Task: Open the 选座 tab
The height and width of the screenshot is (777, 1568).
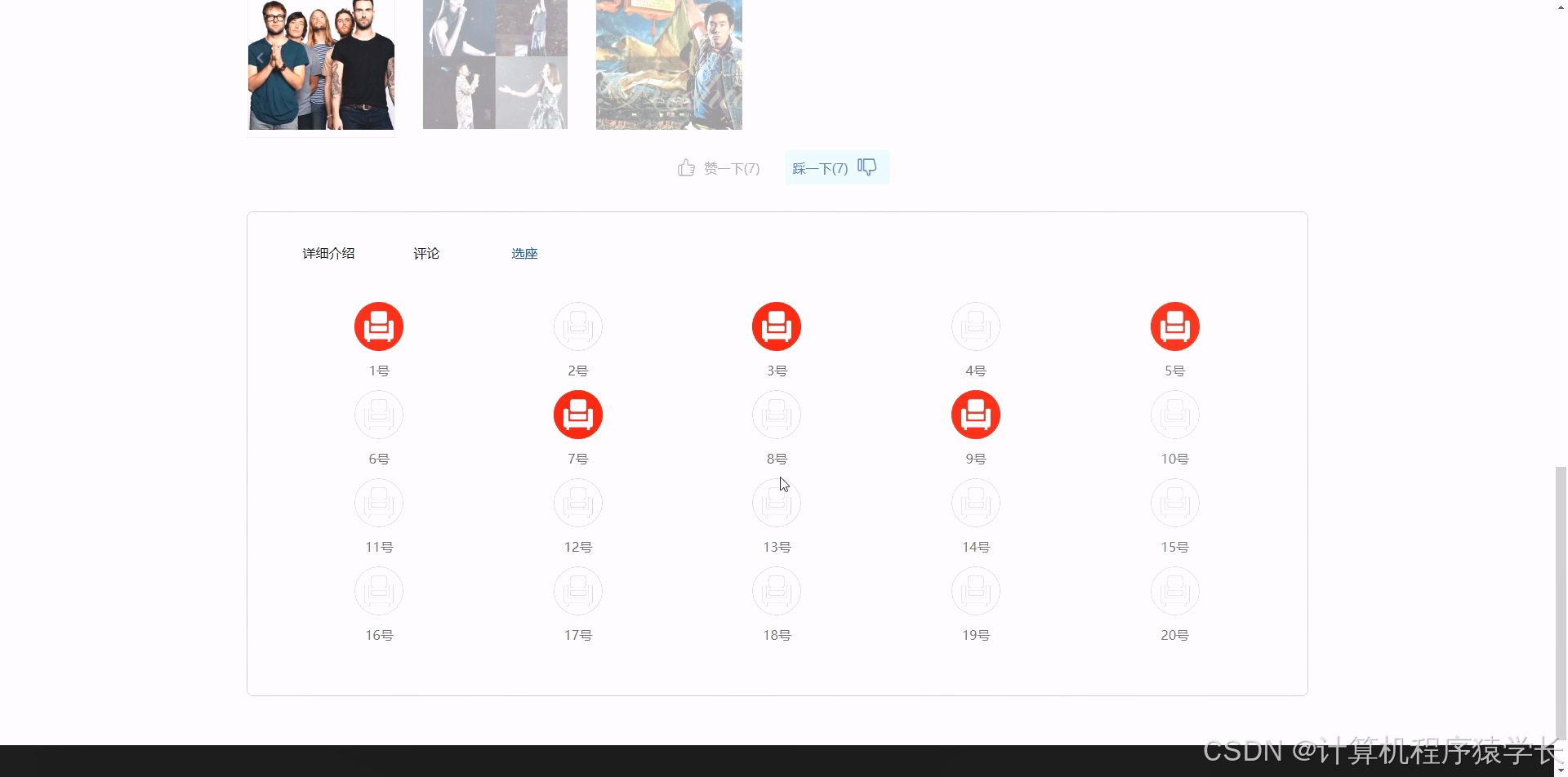Action: pyautogui.click(x=524, y=254)
